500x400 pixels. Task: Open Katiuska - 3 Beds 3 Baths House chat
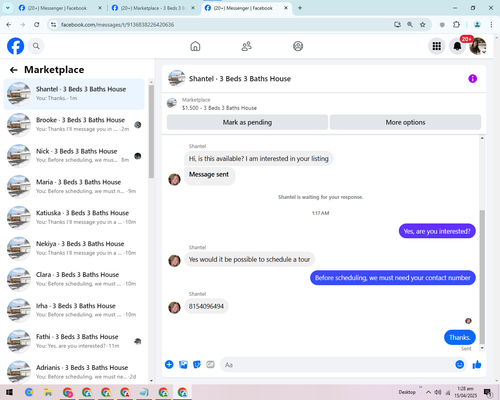pyautogui.click(x=74, y=217)
